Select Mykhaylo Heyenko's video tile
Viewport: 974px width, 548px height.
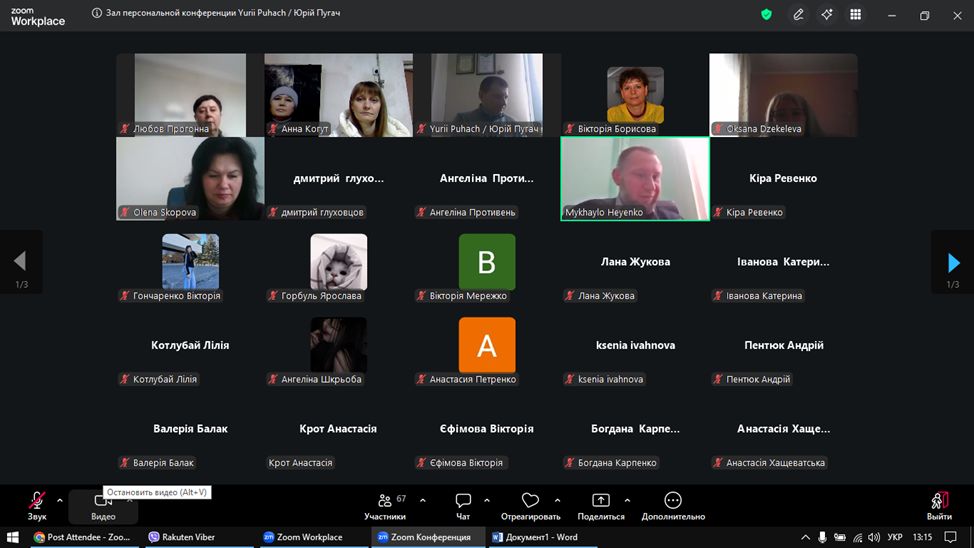(x=634, y=178)
